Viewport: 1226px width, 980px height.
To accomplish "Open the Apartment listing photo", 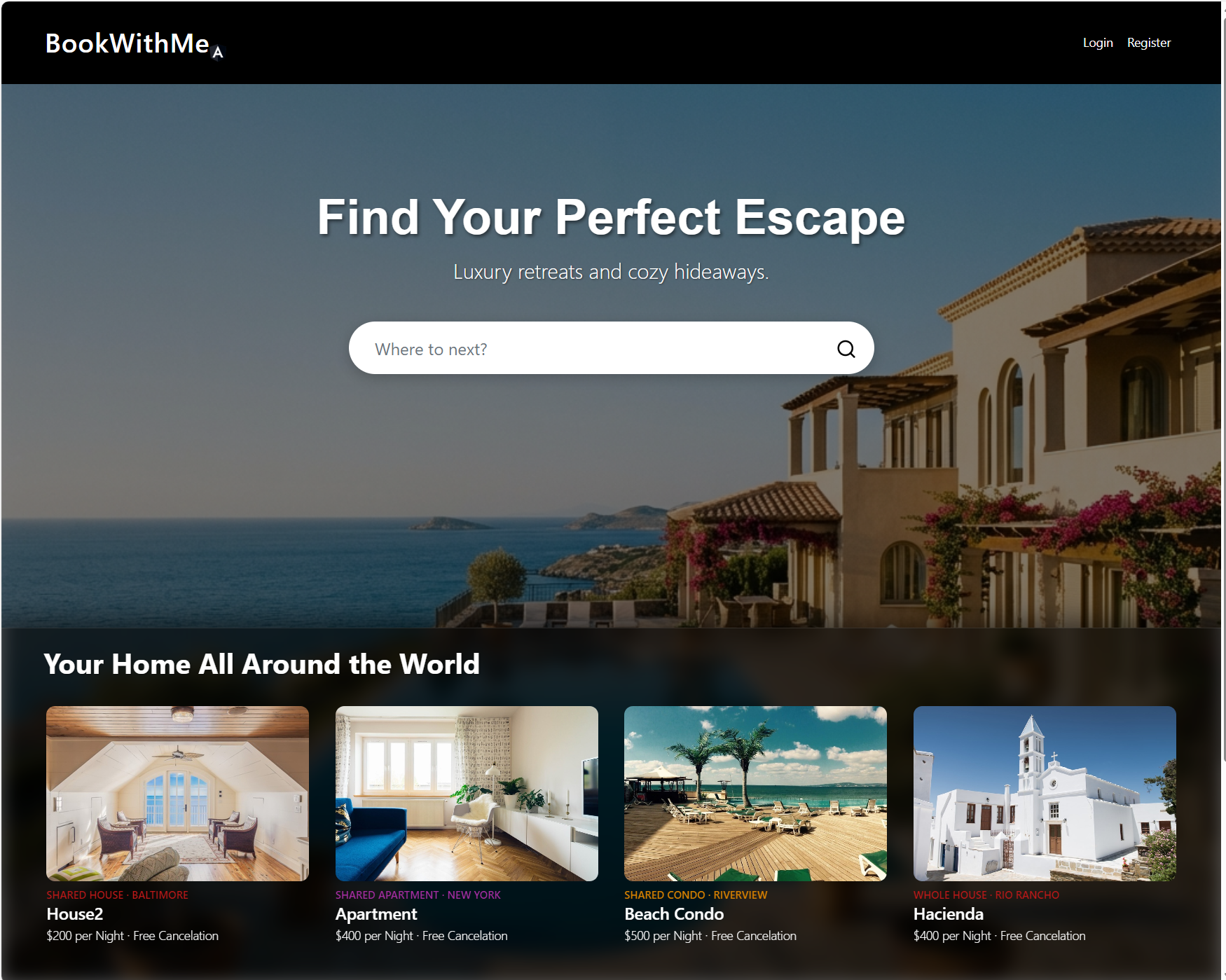I will point(467,793).
